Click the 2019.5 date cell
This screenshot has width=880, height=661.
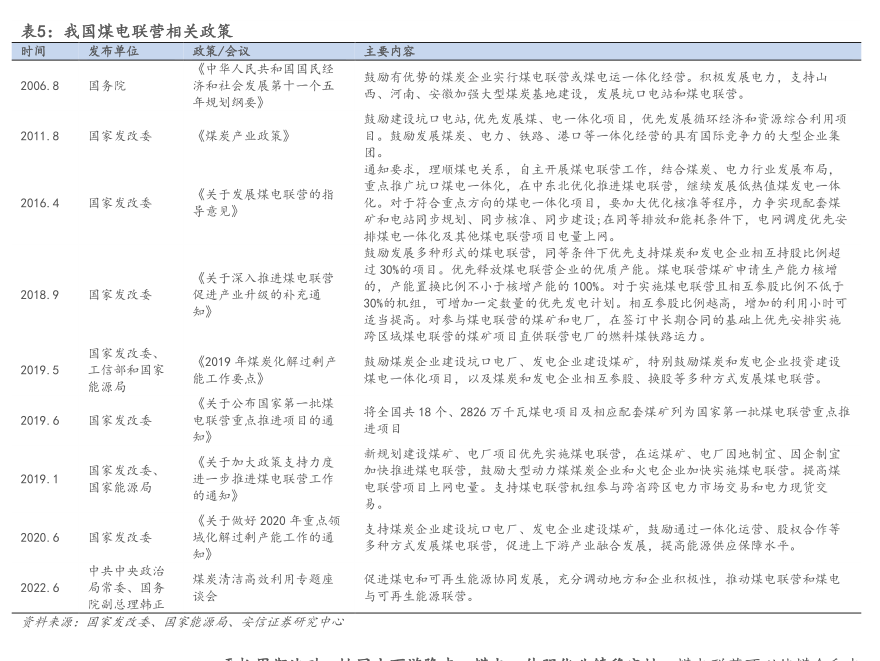[x=40, y=370]
